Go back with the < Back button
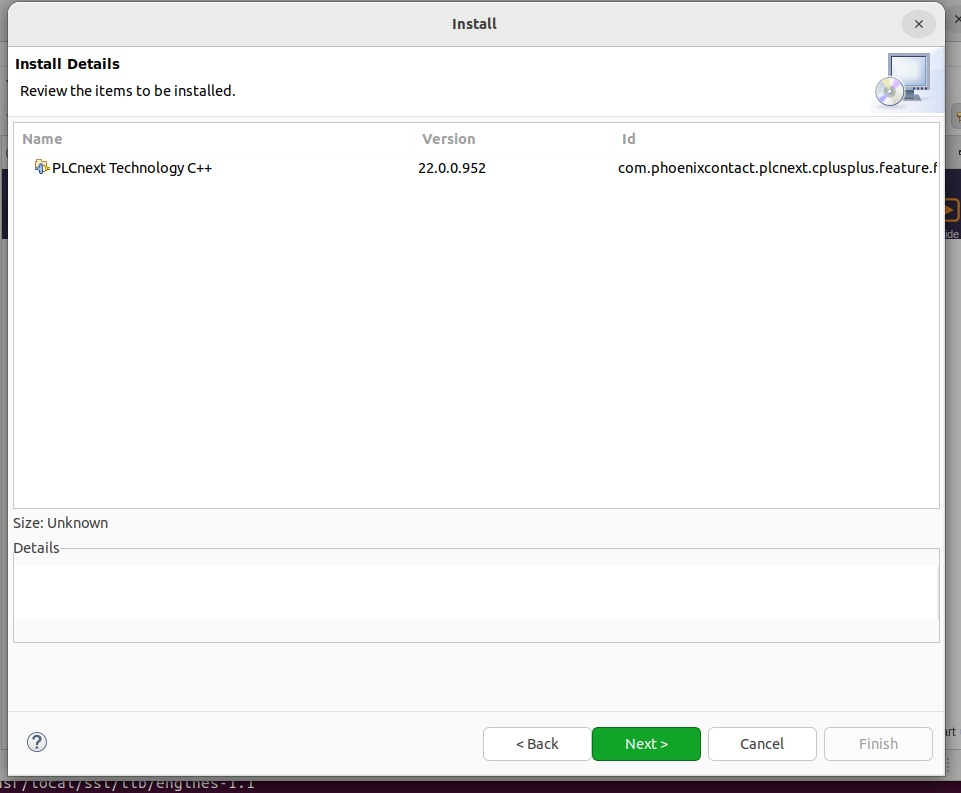This screenshot has height=793, width=961. [x=537, y=743]
